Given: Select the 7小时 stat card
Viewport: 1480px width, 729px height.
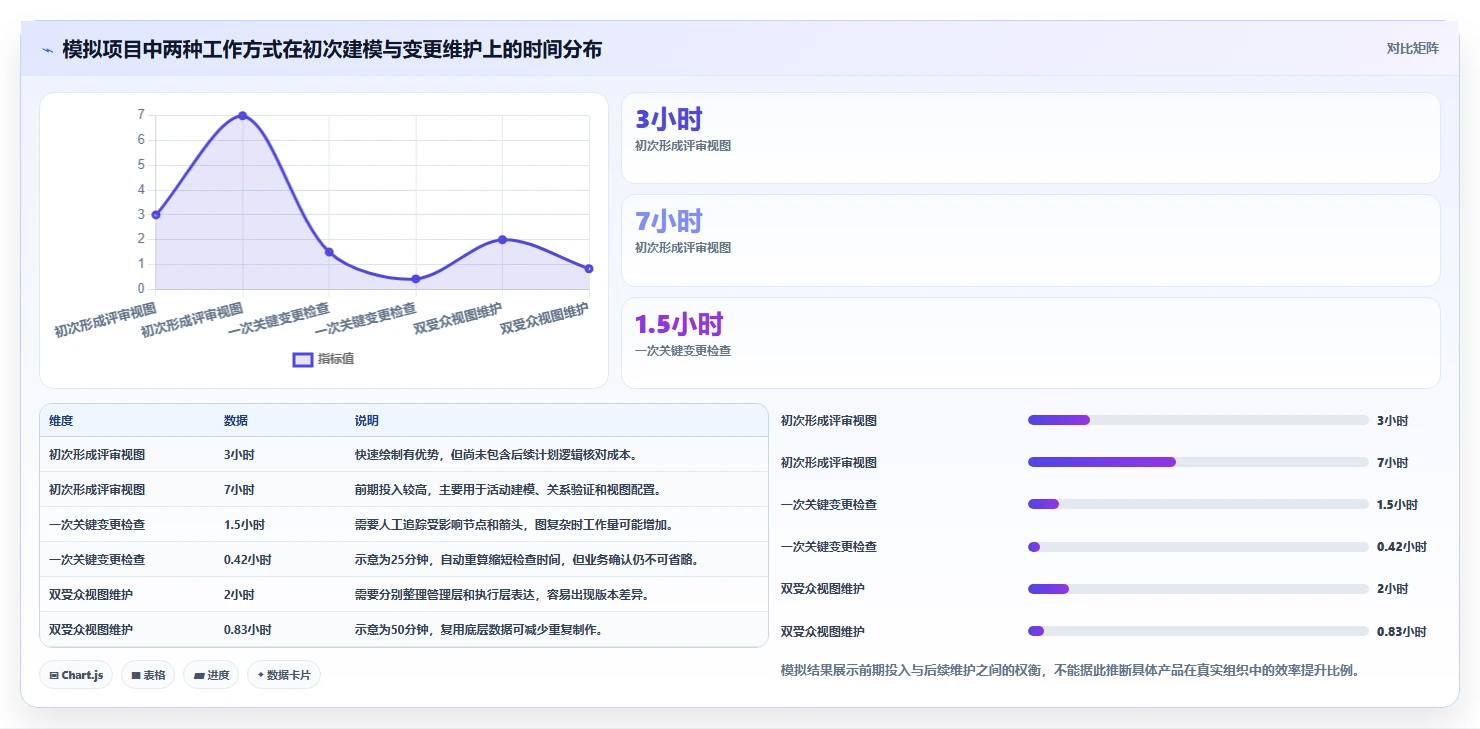Looking at the screenshot, I should pyautogui.click(x=1030, y=240).
